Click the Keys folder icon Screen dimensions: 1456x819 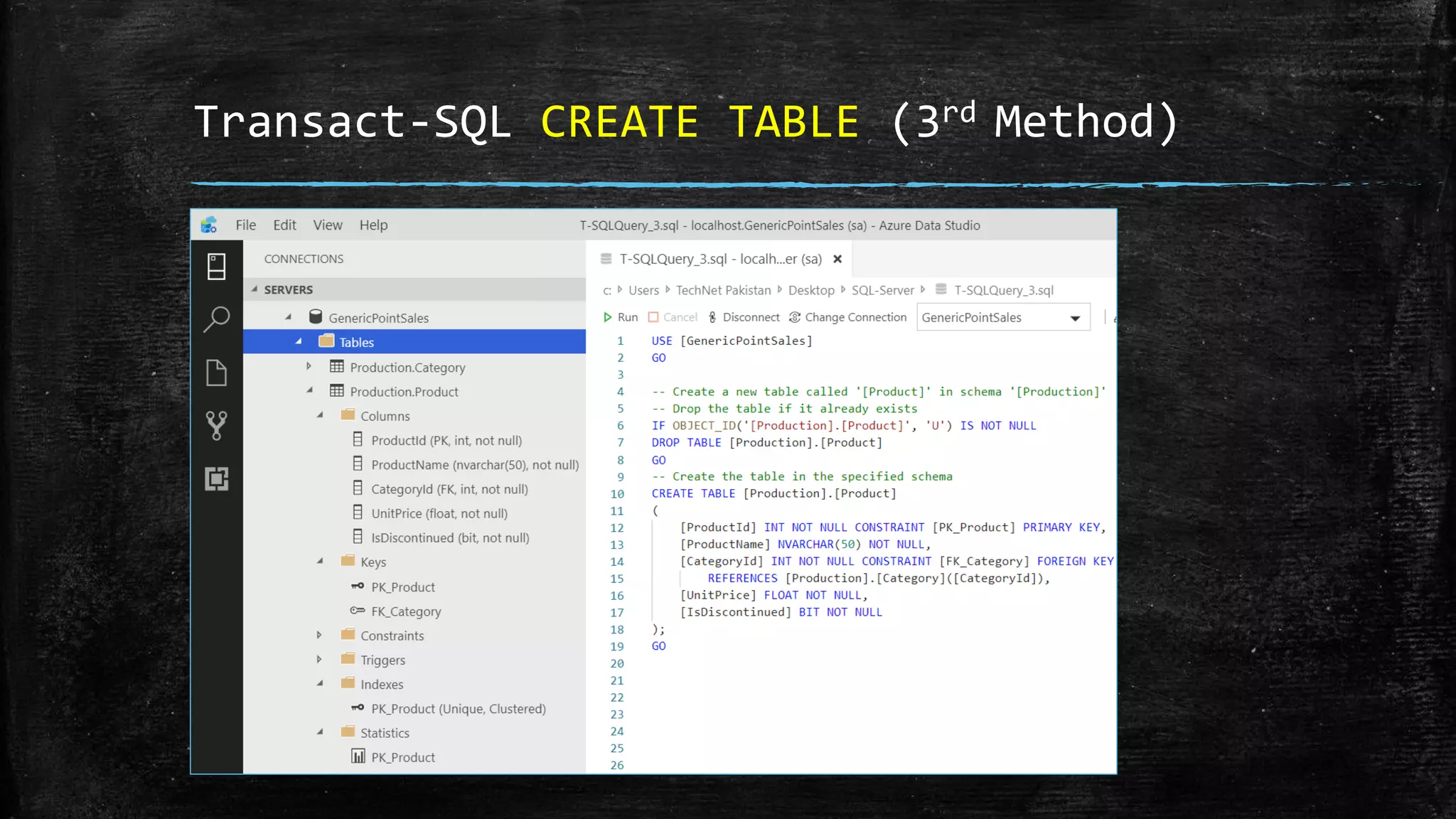click(x=348, y=561)
